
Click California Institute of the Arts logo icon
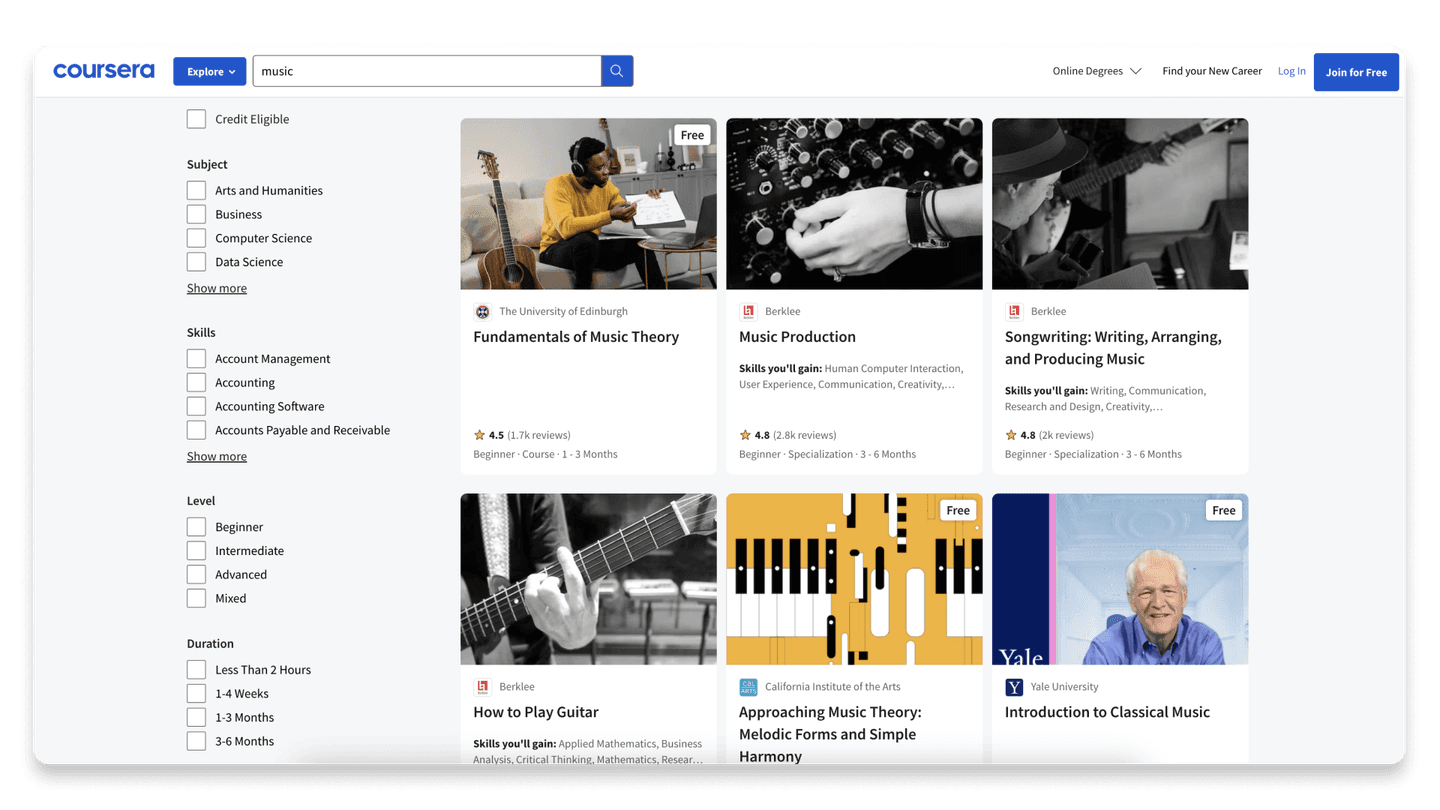coord(748,687)
